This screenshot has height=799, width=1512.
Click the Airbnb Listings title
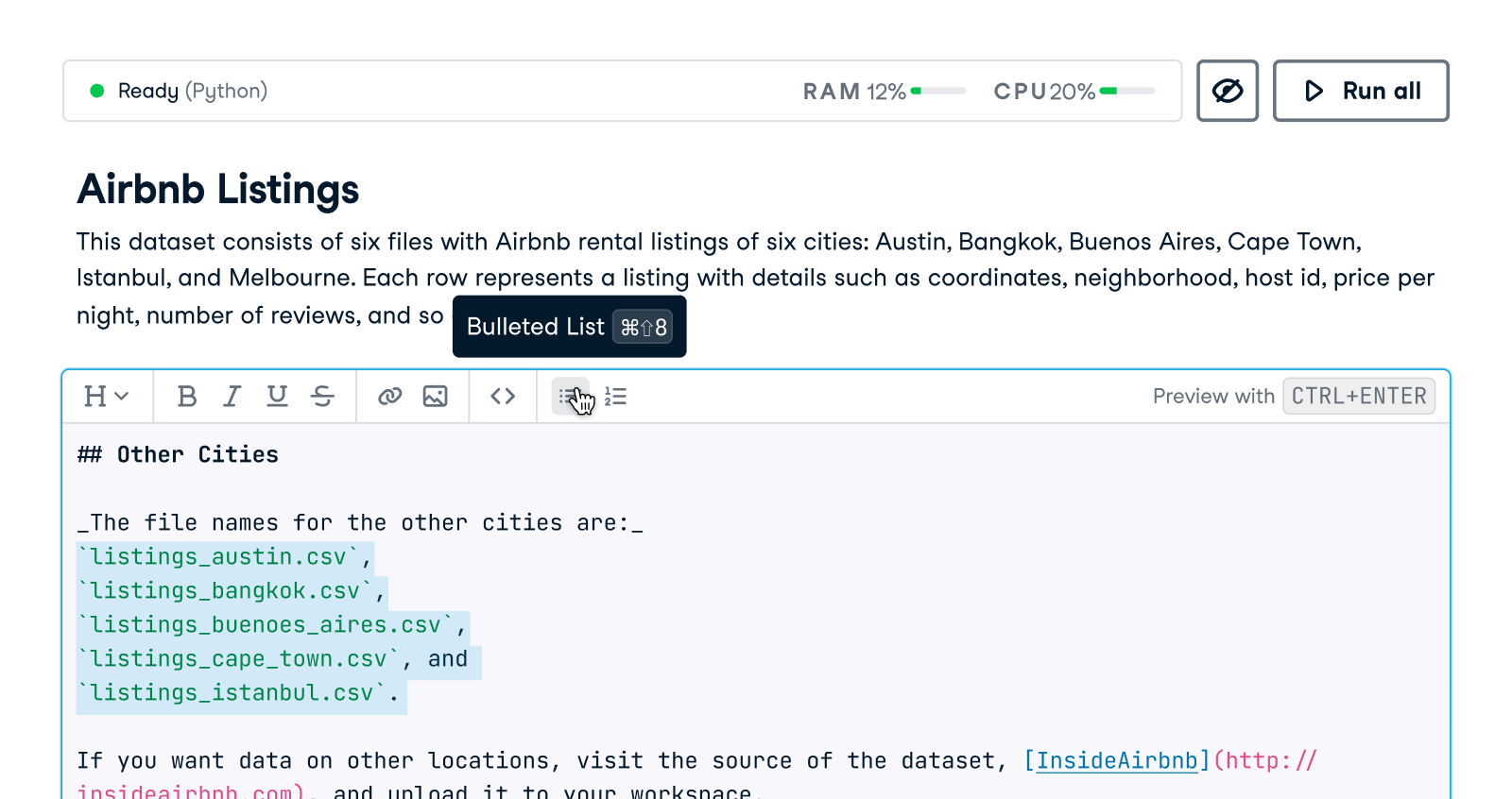coord(218,189)
